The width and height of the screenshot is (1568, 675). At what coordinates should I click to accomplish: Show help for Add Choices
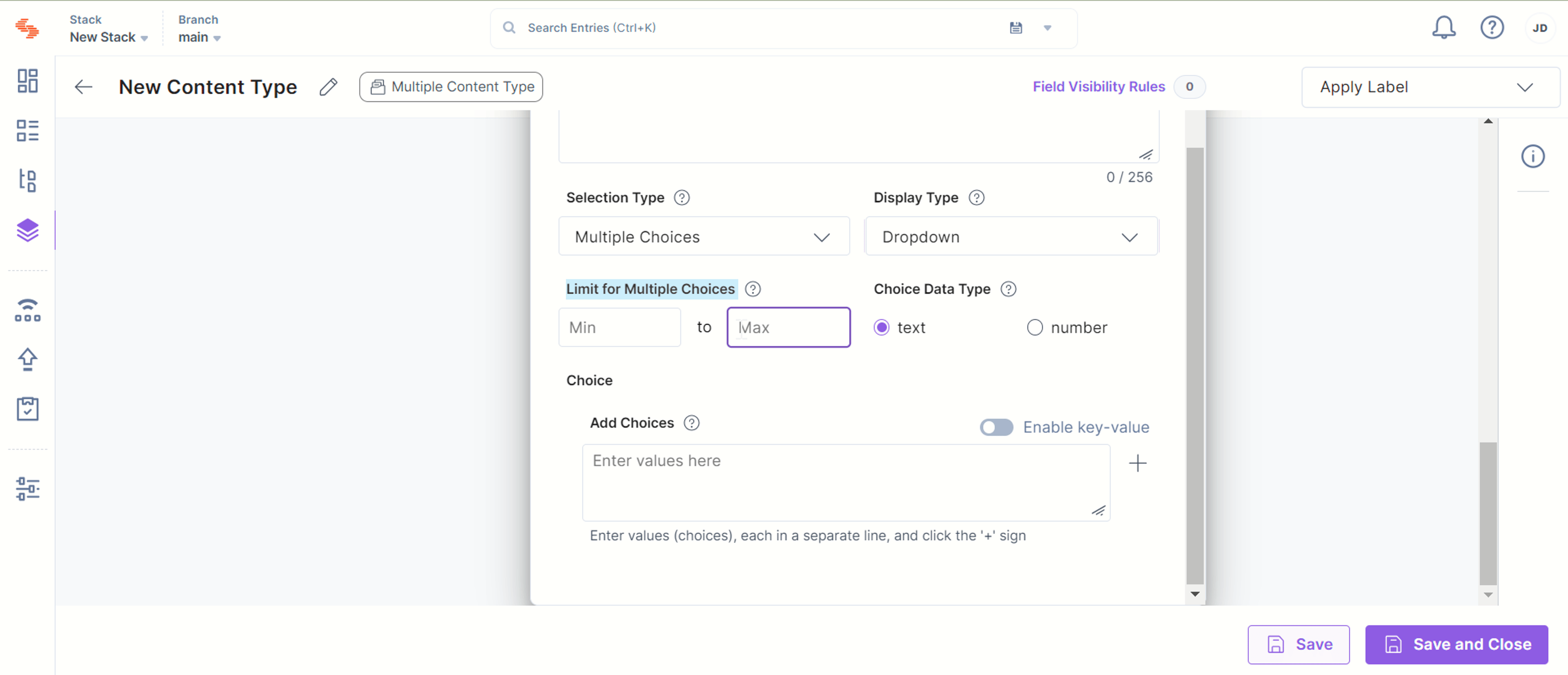[x=691, y=423]
